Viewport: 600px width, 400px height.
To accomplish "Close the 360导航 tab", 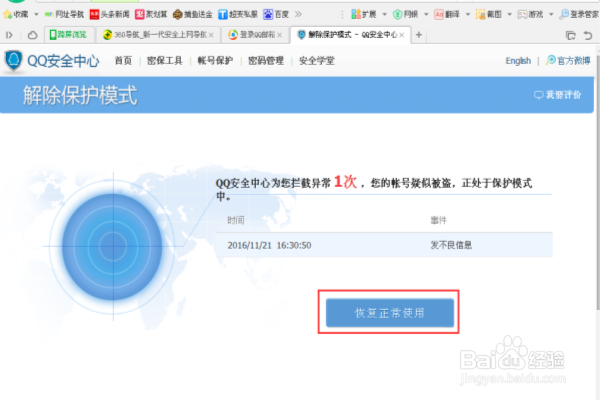I will 211,35.
